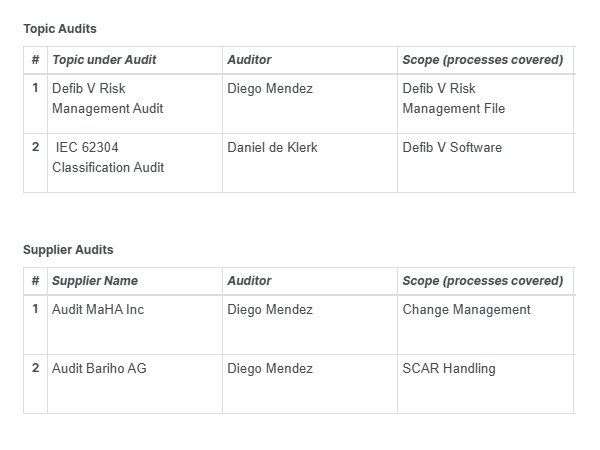600x450 pixels.
Task: Select the "SCAR Handling" scope cell
Action: pyautogui.click(x=448, y=369)
